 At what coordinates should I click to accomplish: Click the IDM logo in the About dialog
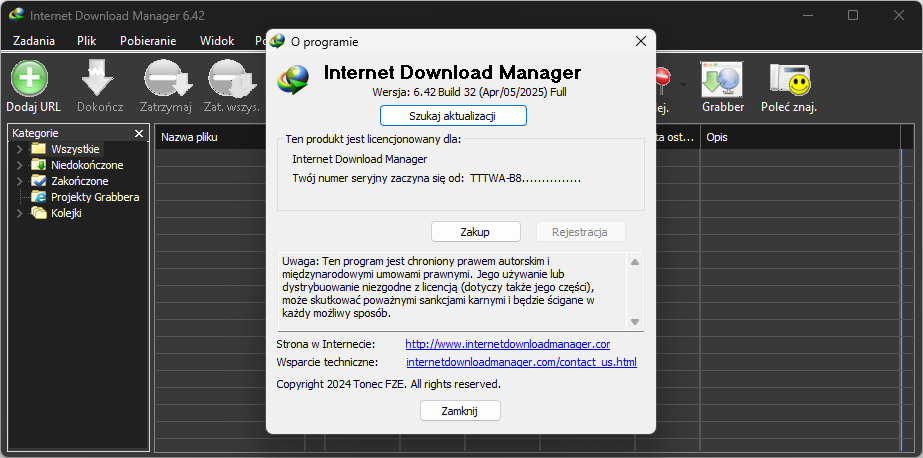(294, 79)
